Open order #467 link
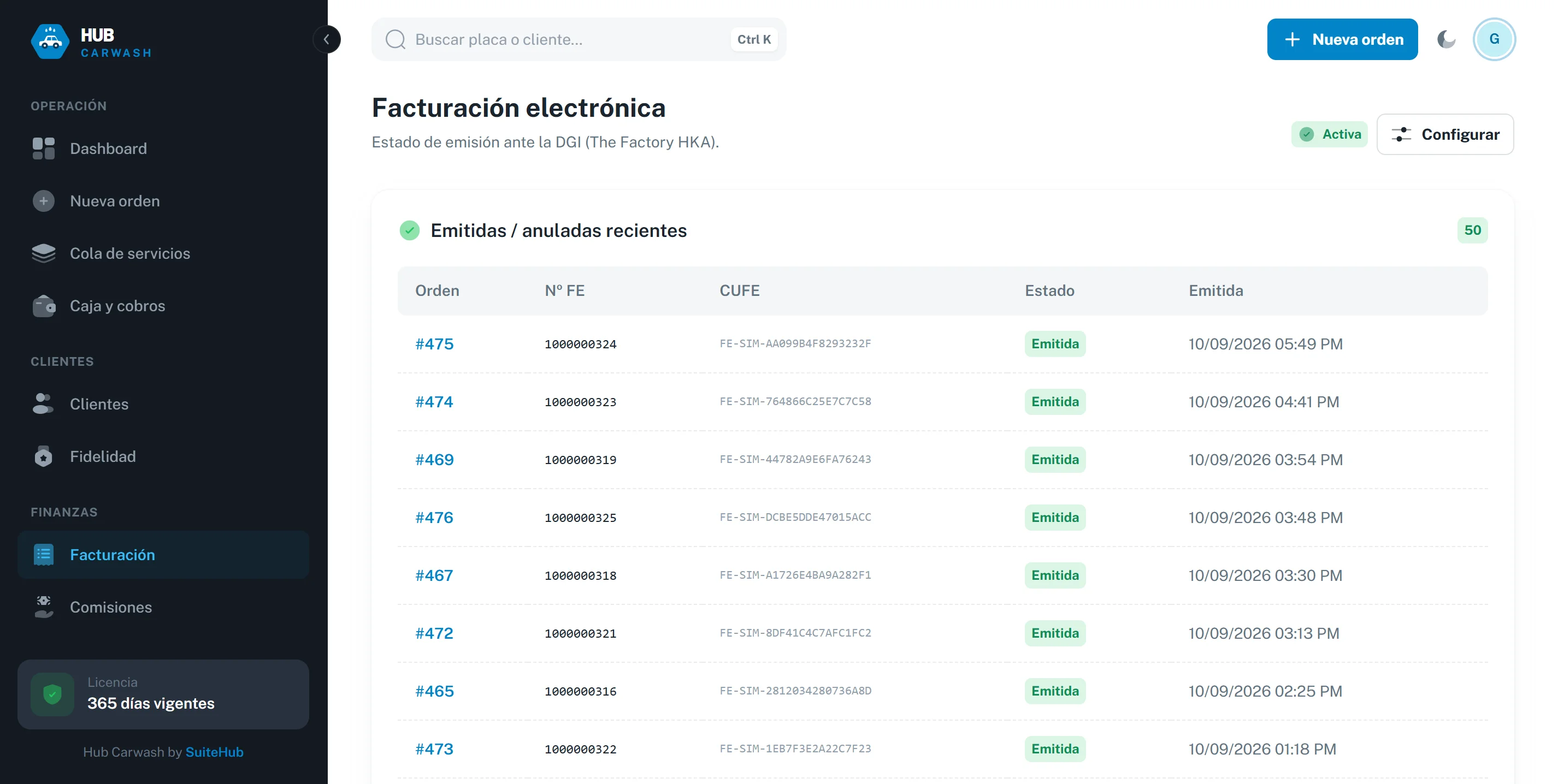 434,575
